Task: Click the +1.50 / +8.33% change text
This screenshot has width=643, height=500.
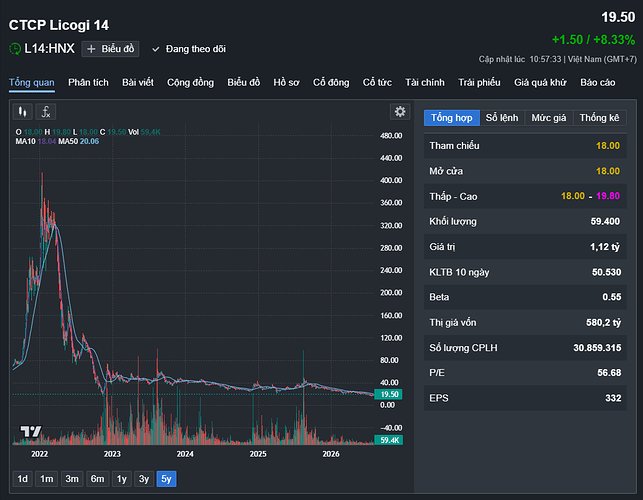Action: (593, 40)
